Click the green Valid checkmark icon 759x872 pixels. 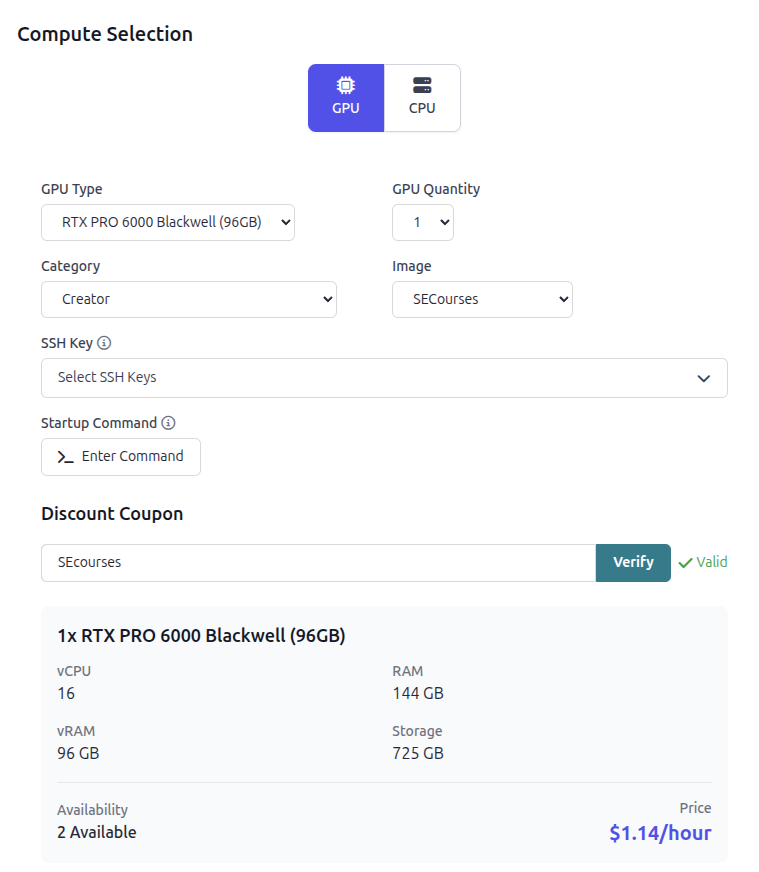point(685,563)
